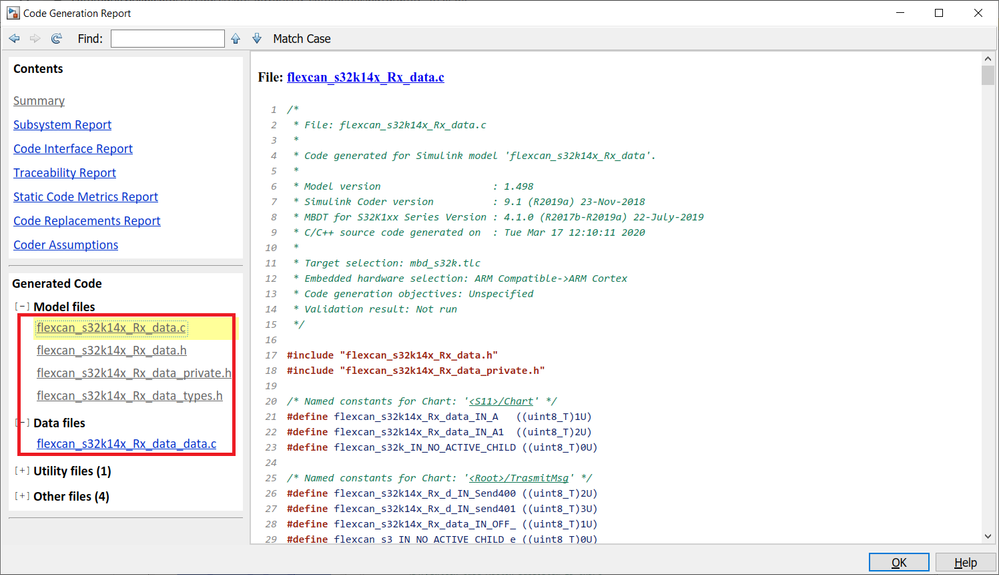999x575 pixels.
Task: Click the 'Embedded hardware selection' comment line
Action: point(459,278)
